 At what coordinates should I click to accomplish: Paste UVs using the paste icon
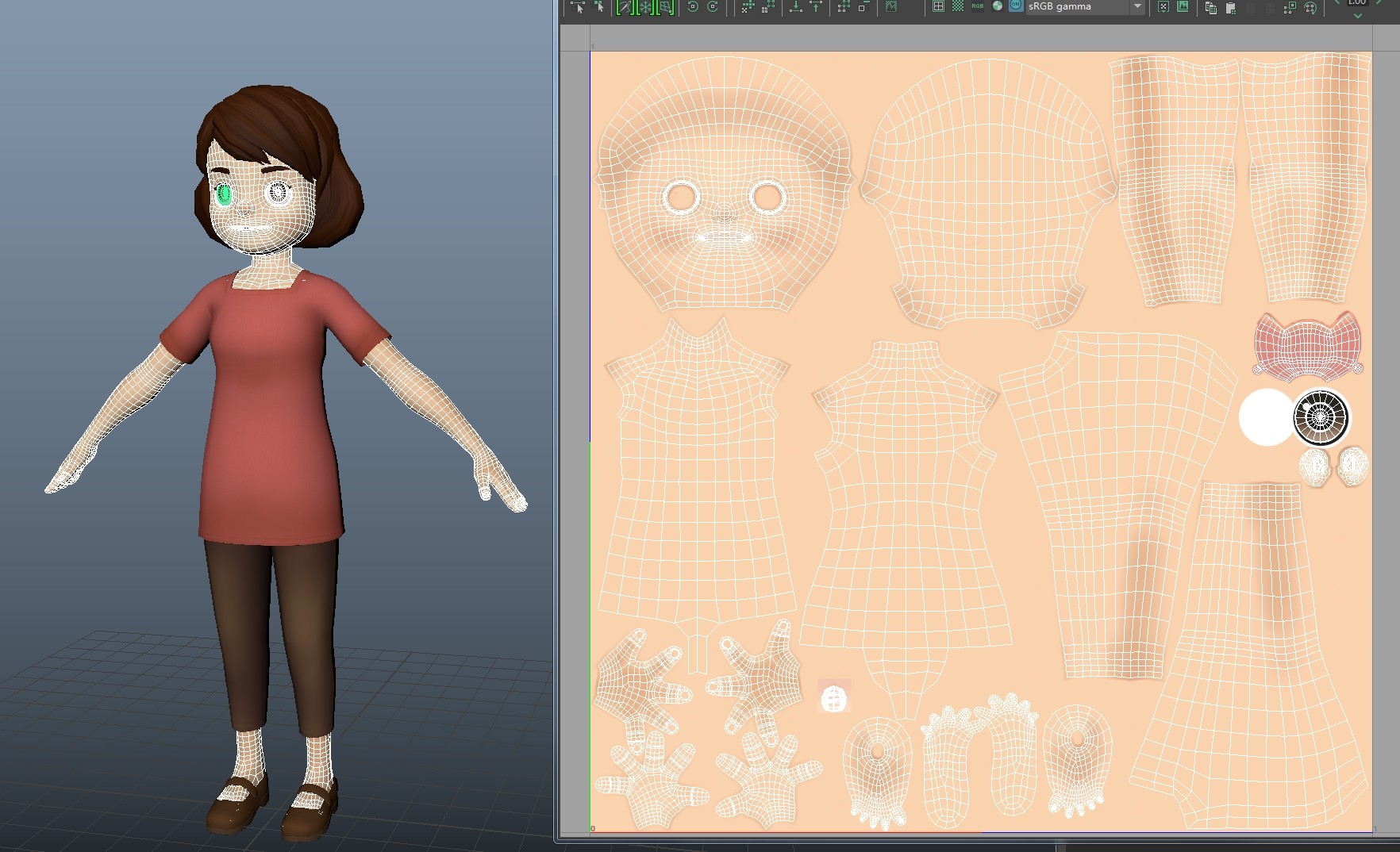coord(1229,8)
